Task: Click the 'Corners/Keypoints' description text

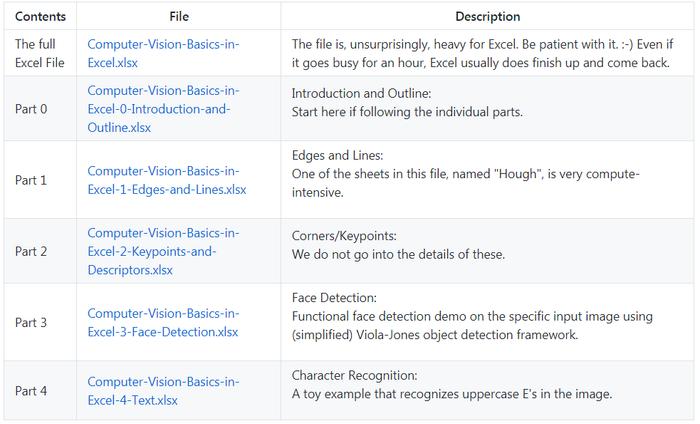Action: [x=344, y=236]
